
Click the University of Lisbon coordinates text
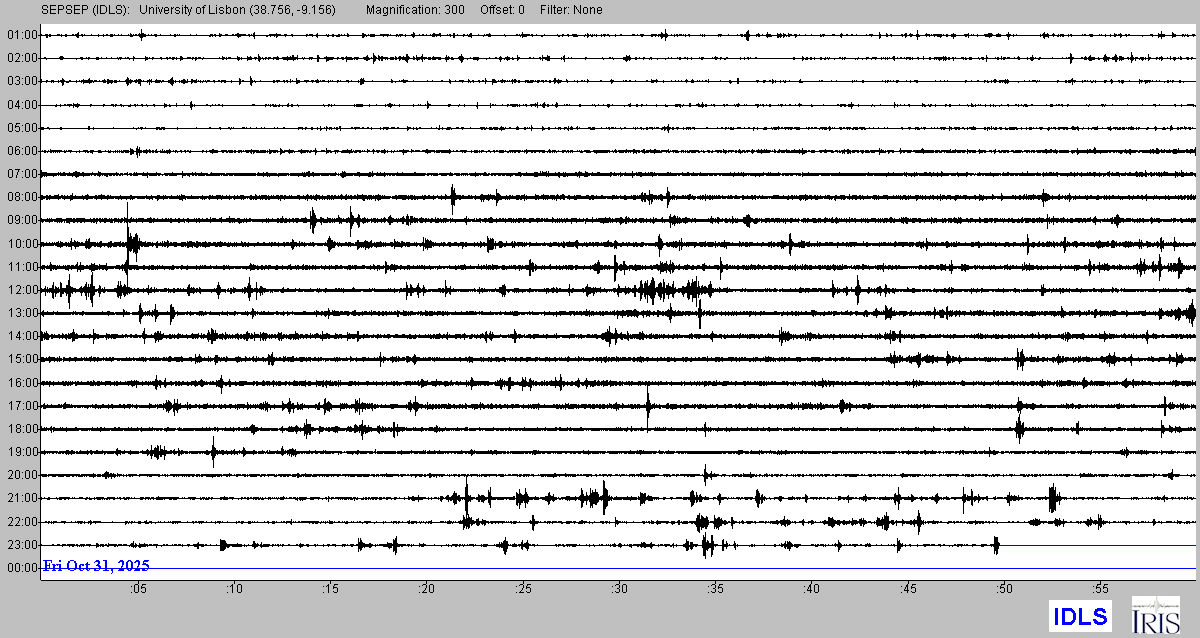pyautogui.click(x=238, y=10)
